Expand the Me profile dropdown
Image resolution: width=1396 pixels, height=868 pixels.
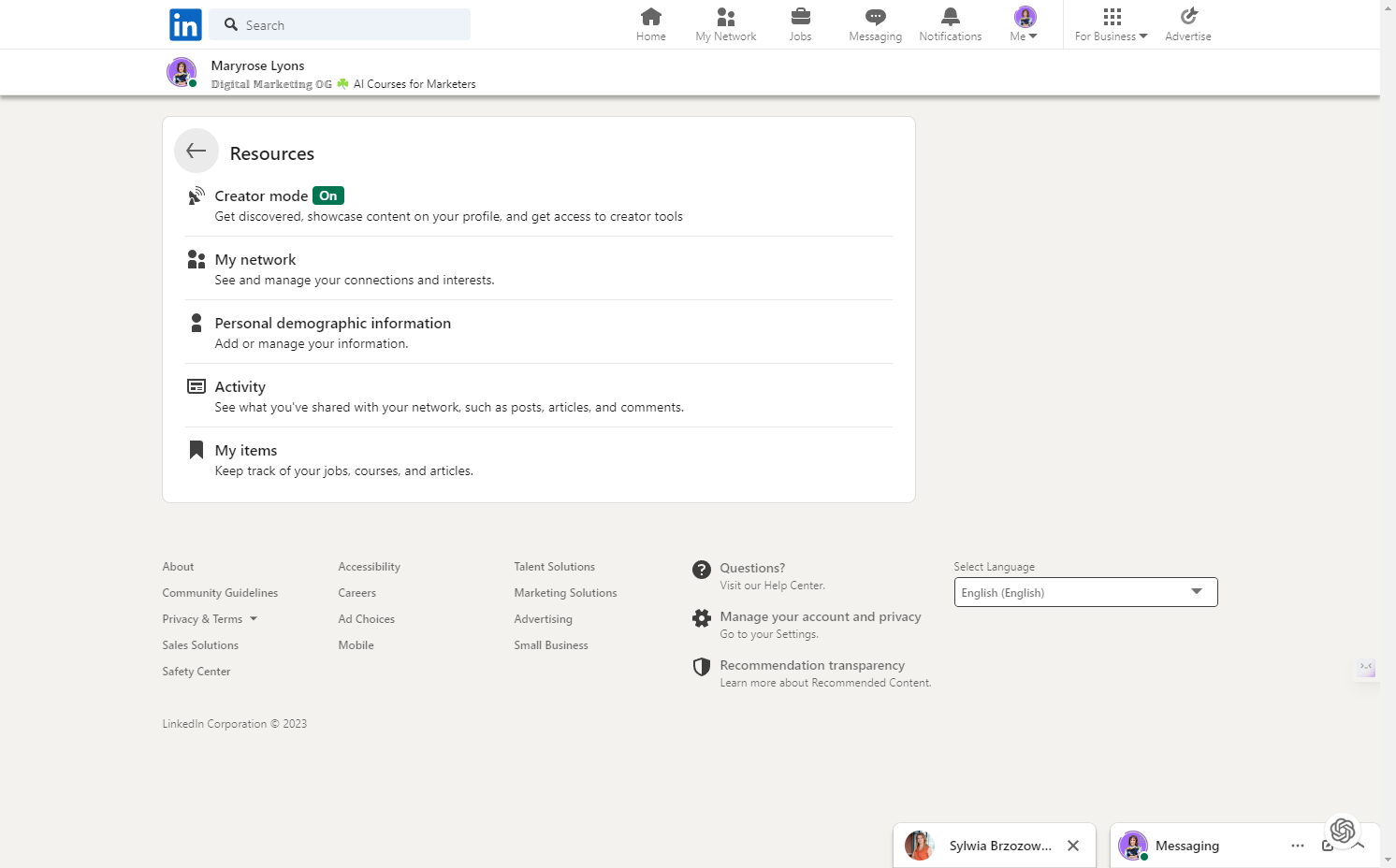(x=1025, y=24)
